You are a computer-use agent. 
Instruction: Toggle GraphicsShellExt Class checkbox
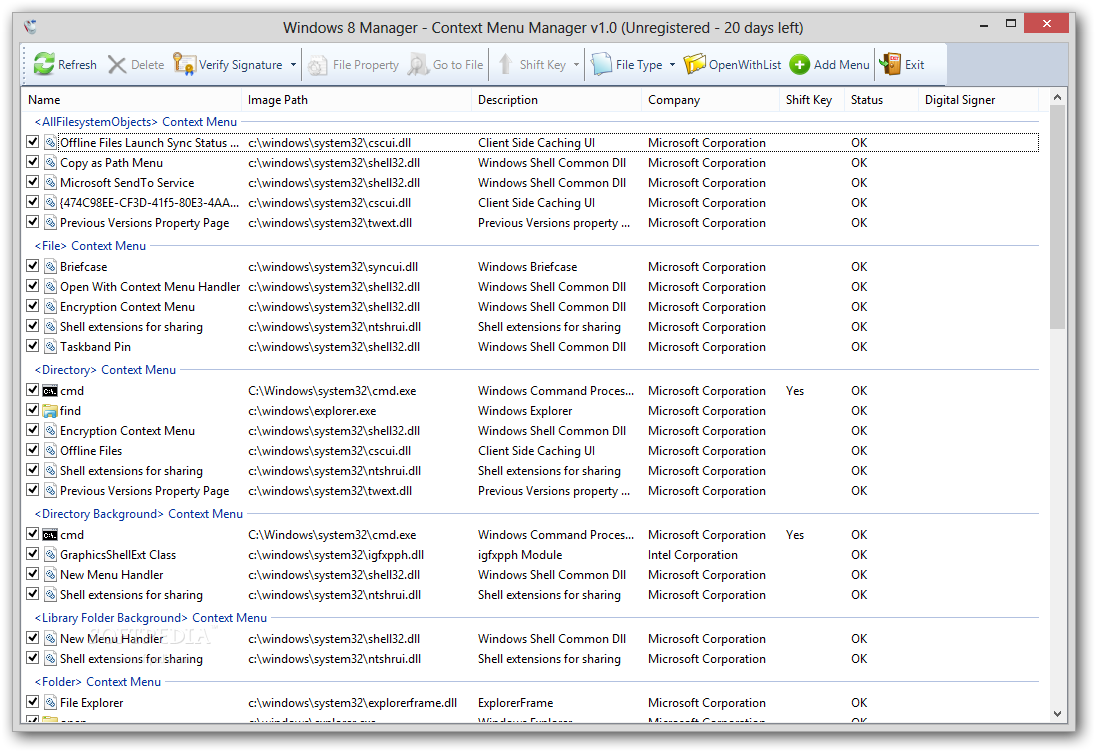(x=32, y=554)
